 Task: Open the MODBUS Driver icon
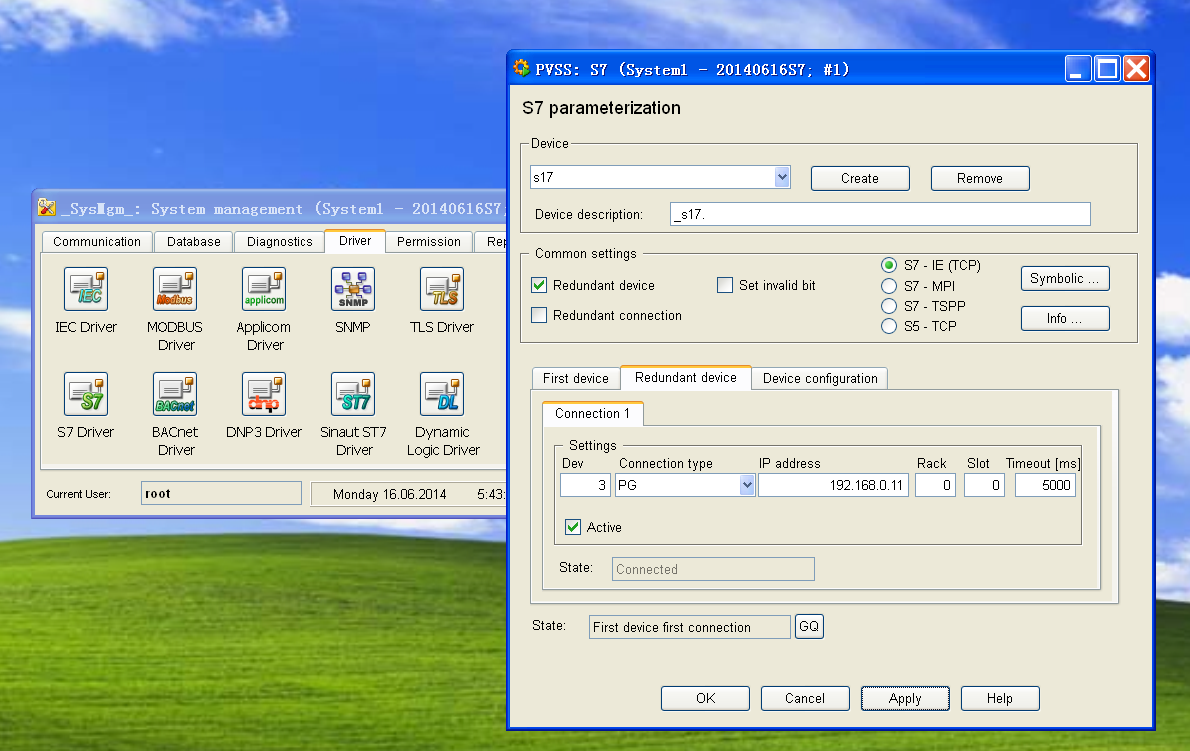175,289
